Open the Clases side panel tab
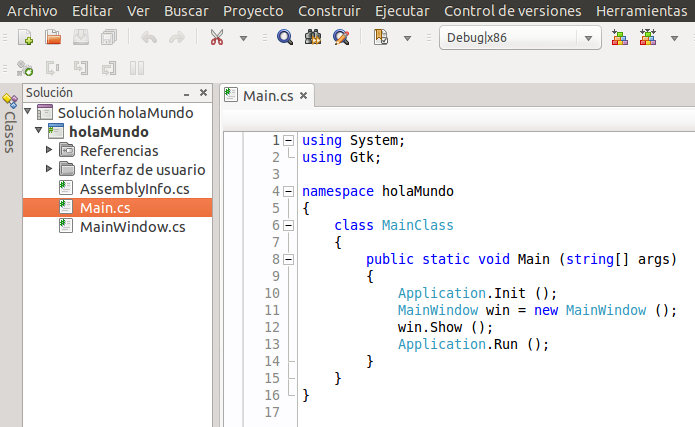The width and height of the screenshot is (695, 427). tap(10, 123)
